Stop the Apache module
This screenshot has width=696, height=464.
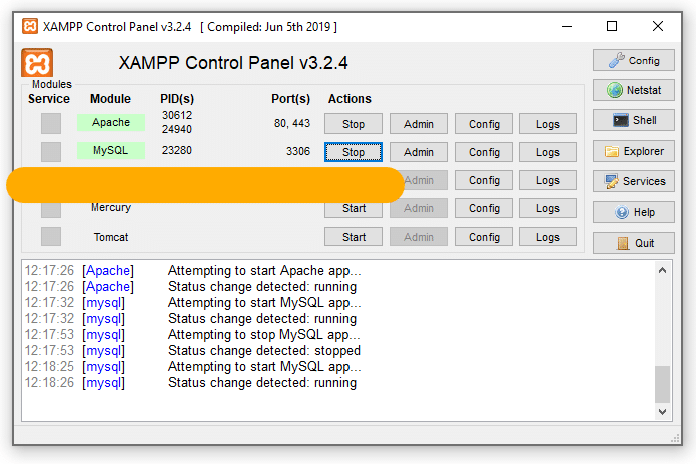pos(353,124)
